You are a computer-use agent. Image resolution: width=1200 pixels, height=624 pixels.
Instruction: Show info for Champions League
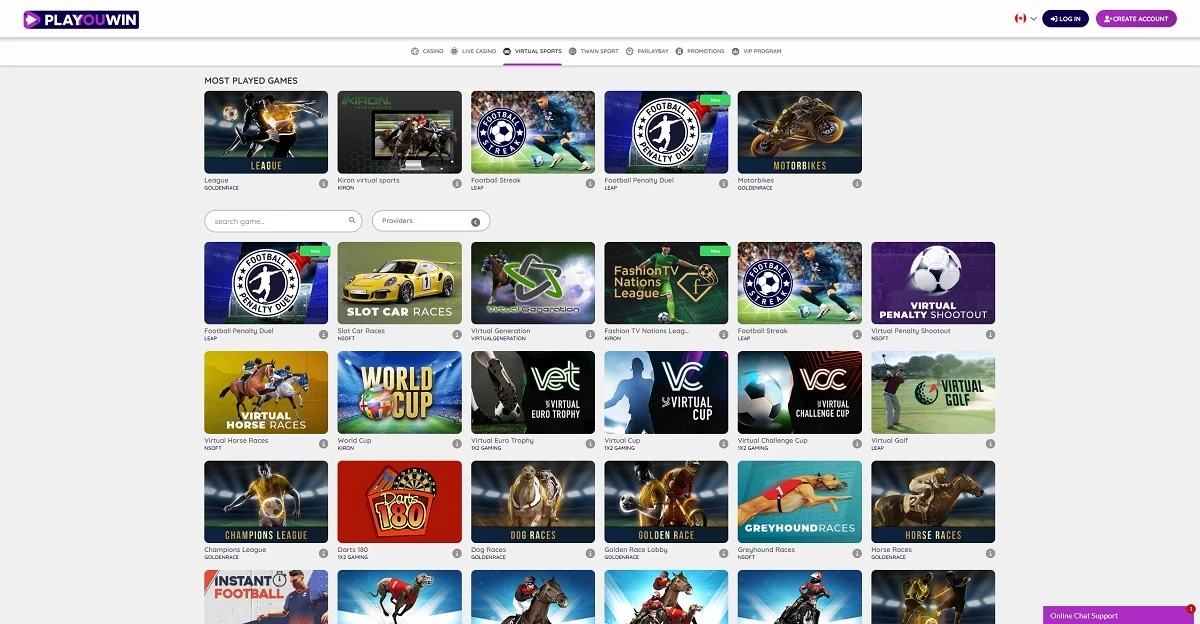pyautogui.click(x=323, y=553)
